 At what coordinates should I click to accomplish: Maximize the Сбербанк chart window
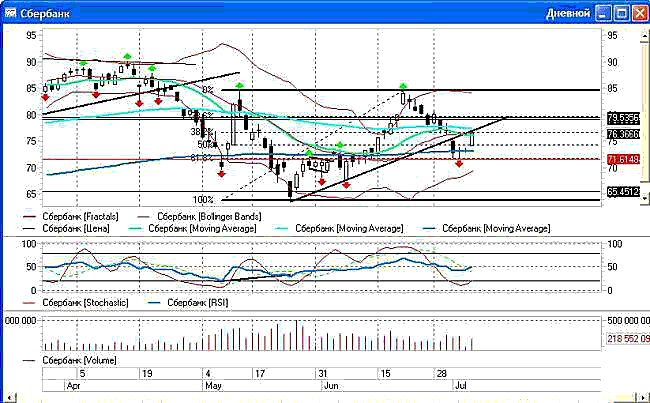coord(622,13)
